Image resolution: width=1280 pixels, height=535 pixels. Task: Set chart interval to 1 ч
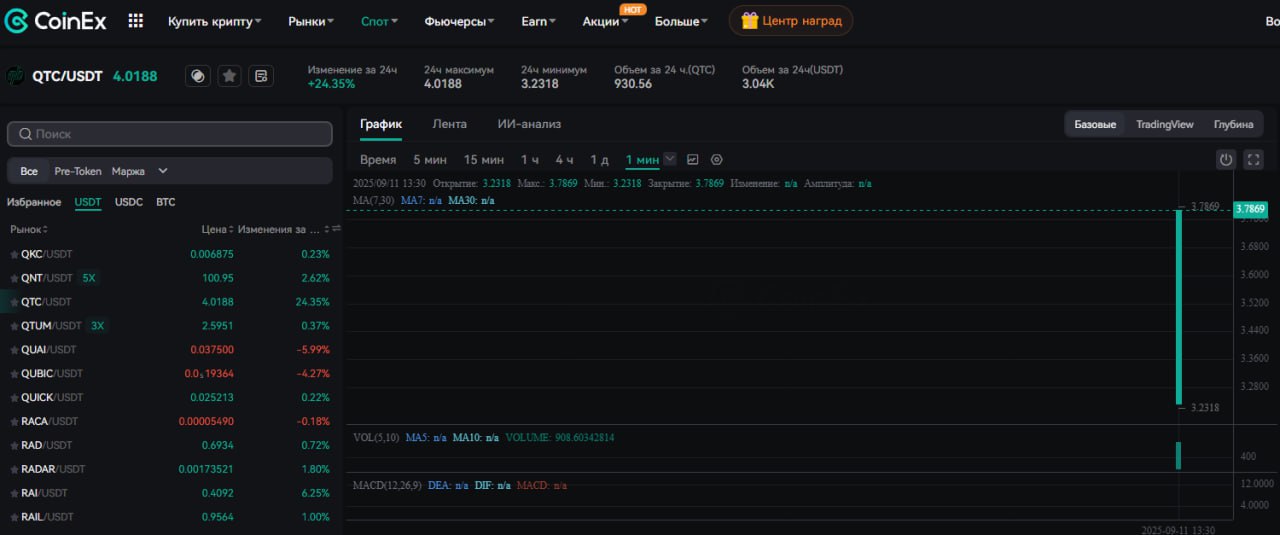pyautogui.click(x=530, y=160)
